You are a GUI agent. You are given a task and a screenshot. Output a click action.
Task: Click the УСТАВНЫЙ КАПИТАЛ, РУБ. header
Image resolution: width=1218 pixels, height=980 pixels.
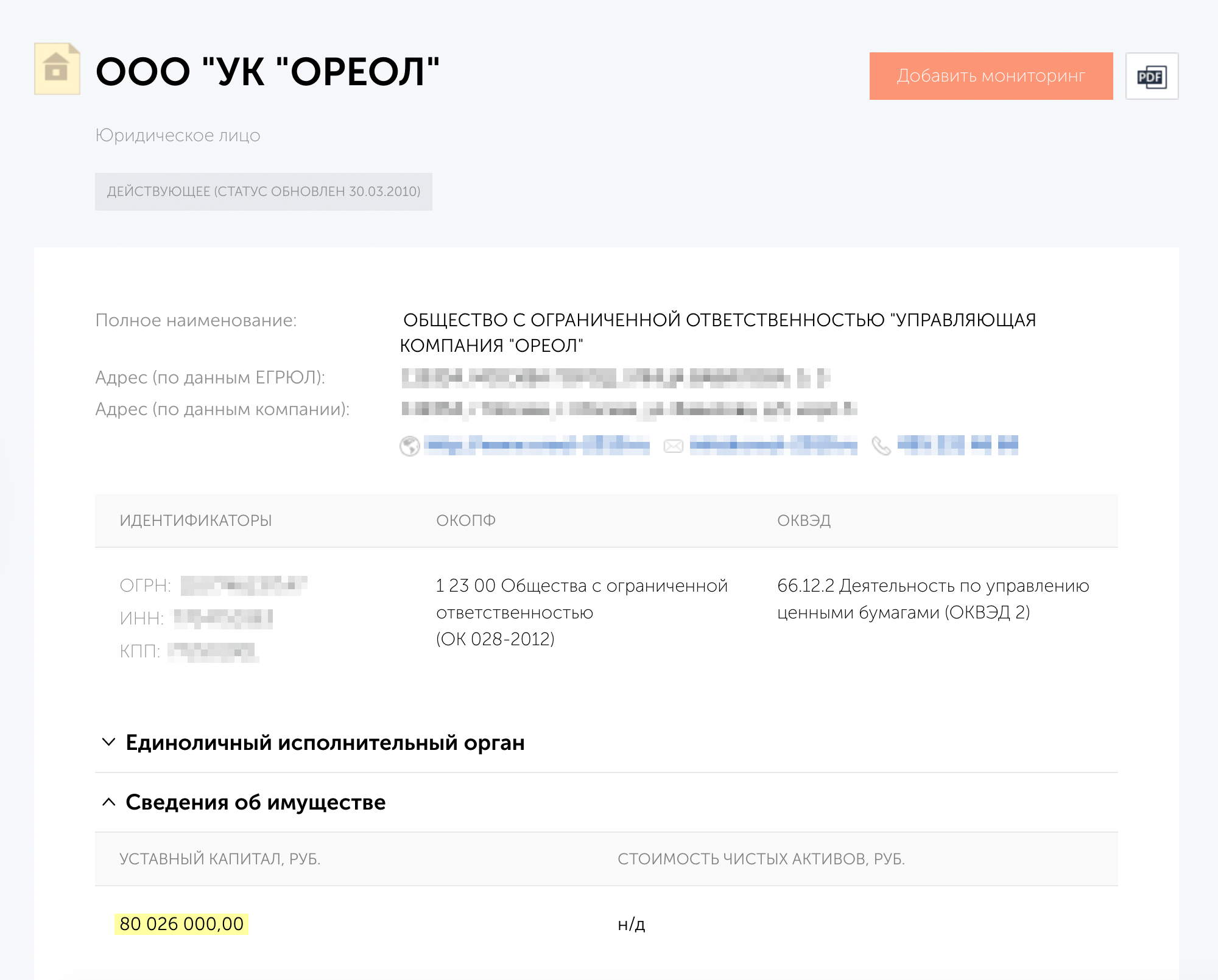220,859
